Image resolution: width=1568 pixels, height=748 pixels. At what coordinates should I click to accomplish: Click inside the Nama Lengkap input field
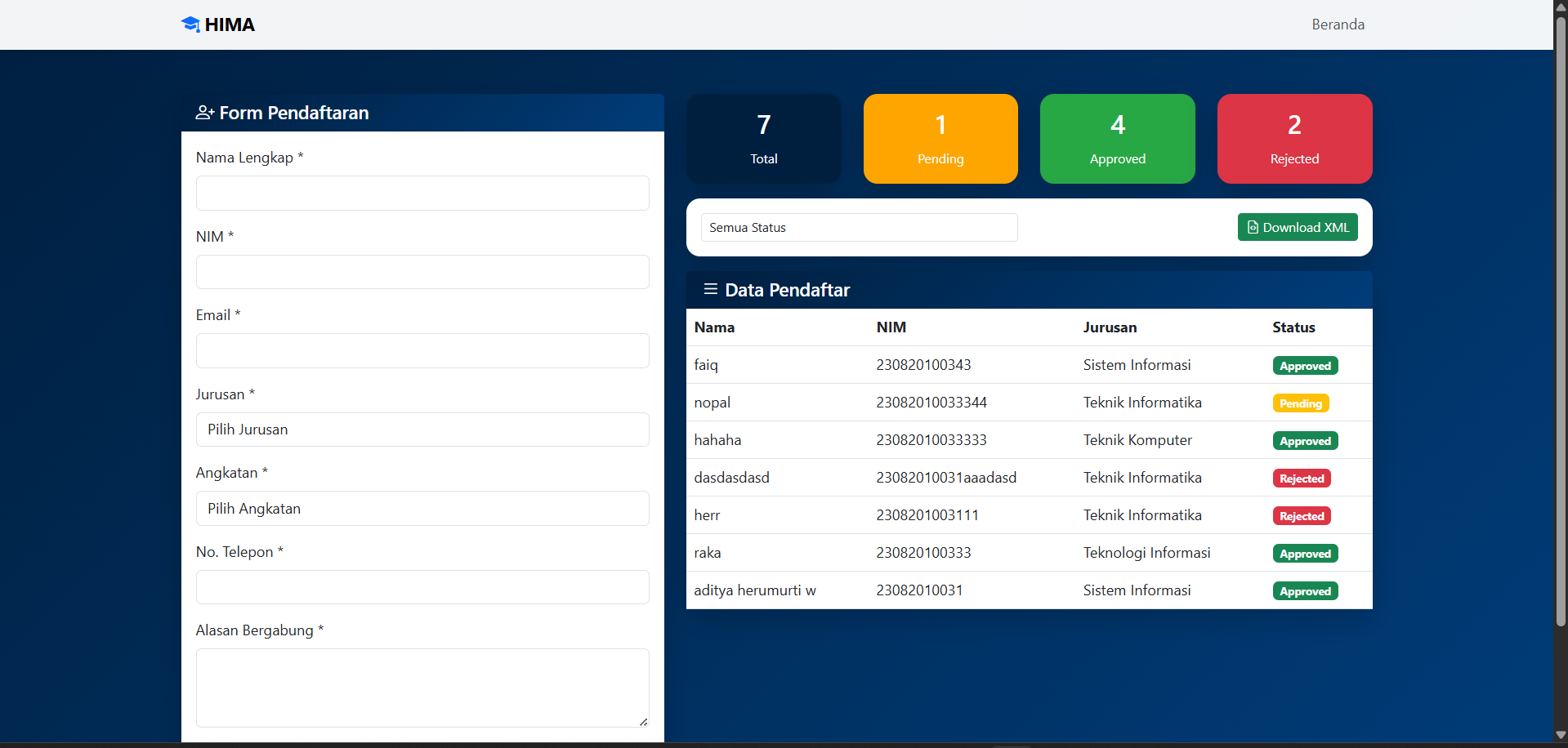(422, 193)
